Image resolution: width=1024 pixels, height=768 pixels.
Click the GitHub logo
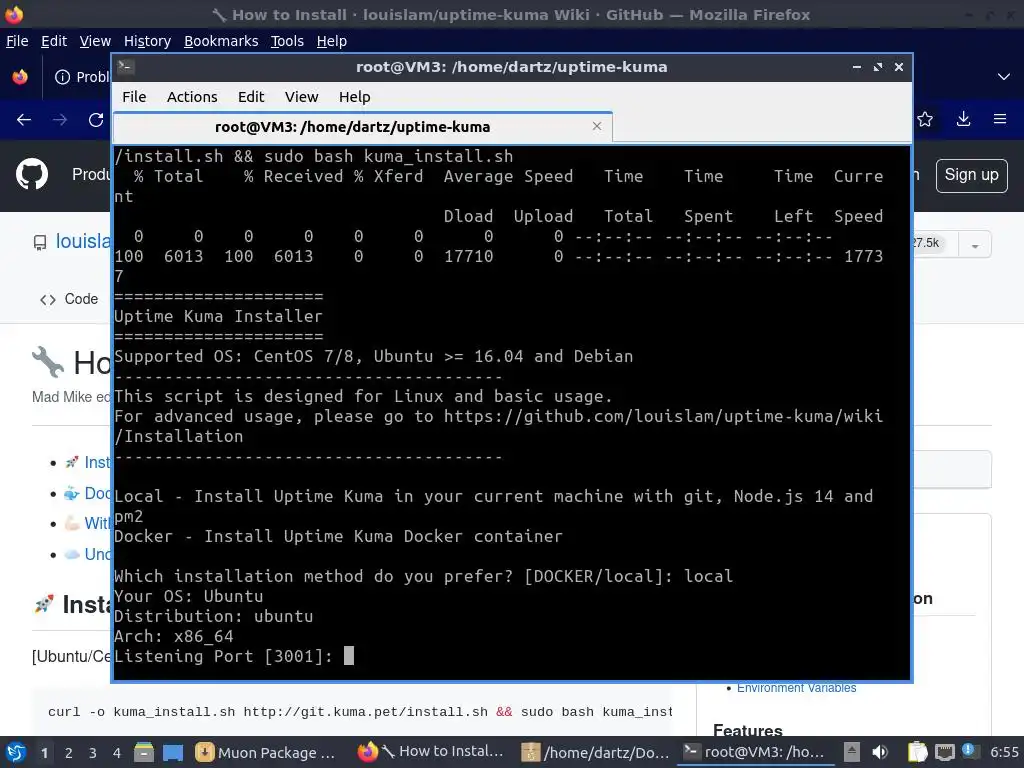(x=32, y=174)
